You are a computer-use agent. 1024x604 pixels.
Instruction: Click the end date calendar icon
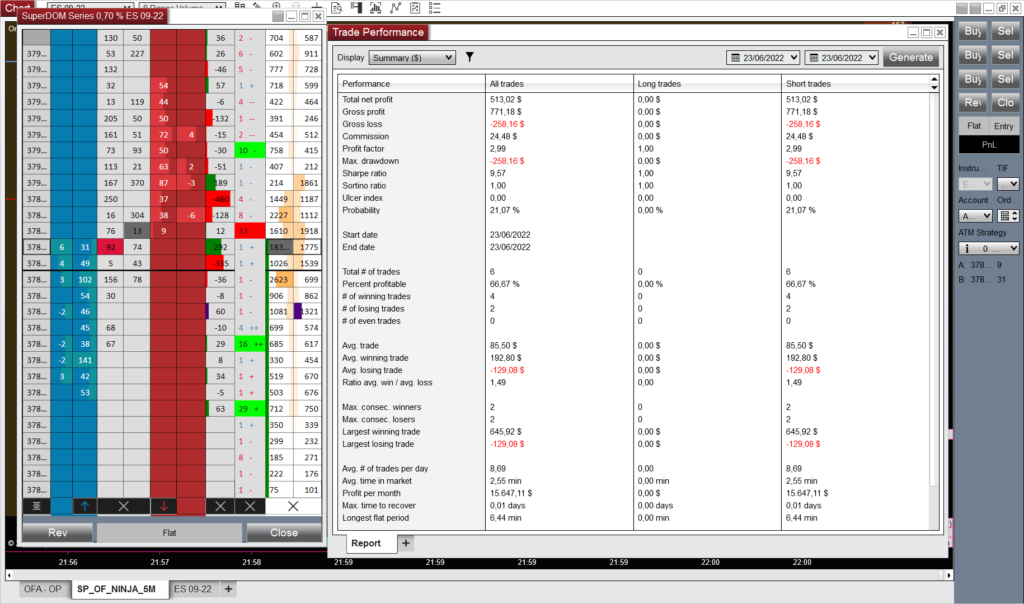coord(814,57)
